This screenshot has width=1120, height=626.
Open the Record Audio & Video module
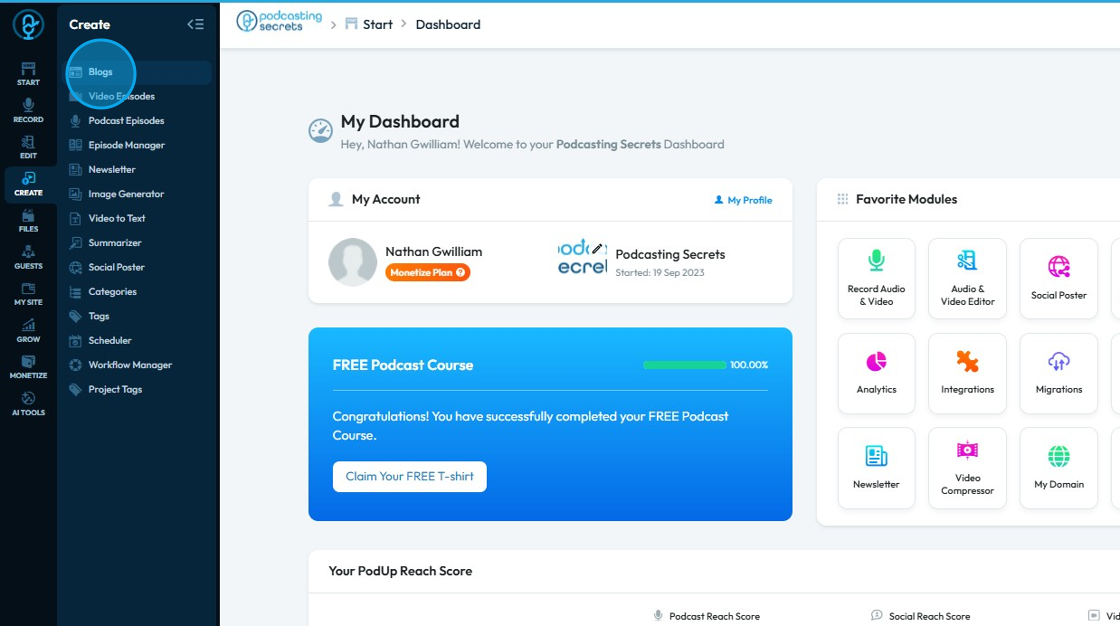pos(876,278)
